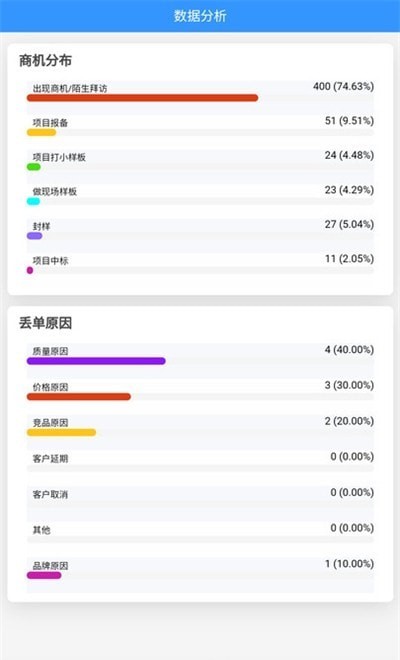Select the 客户延期 row label

tap(50, 458)
